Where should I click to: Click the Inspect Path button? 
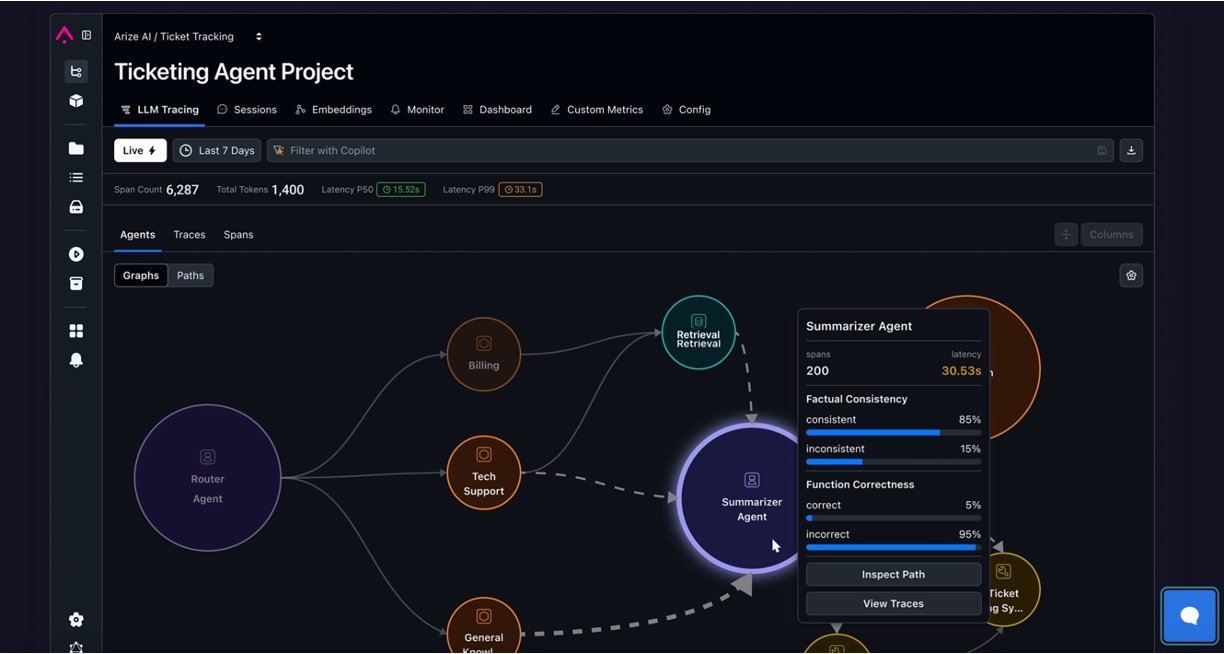893,575
